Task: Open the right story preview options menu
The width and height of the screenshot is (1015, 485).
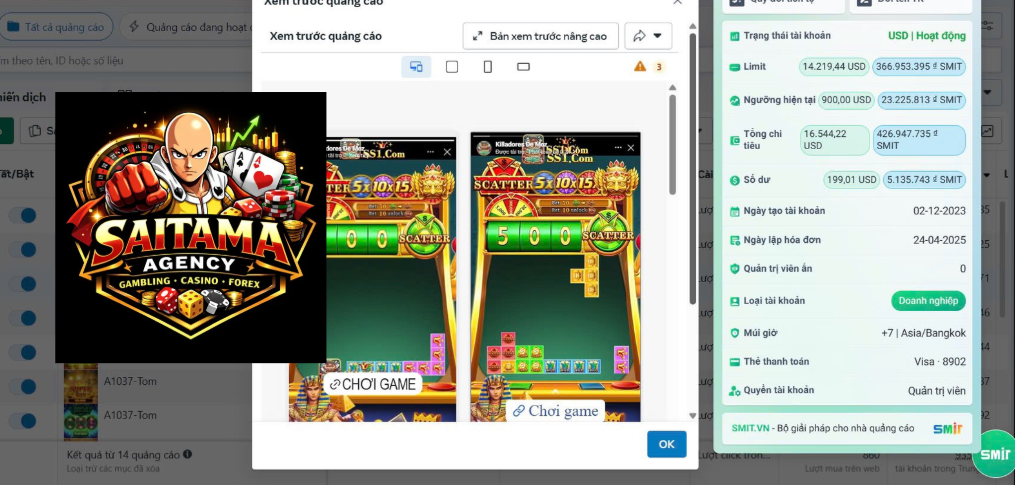Action: point(616,148)
